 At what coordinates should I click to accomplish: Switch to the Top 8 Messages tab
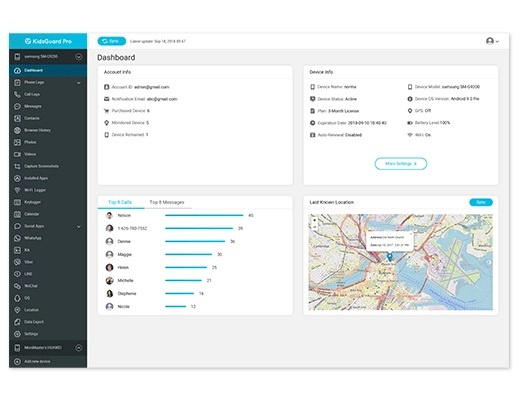pos(167,202)
